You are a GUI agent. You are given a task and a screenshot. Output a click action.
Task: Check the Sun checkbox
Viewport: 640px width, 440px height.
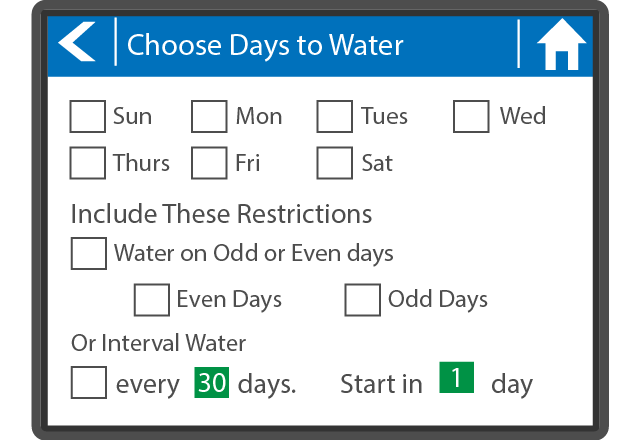point(88,116)
